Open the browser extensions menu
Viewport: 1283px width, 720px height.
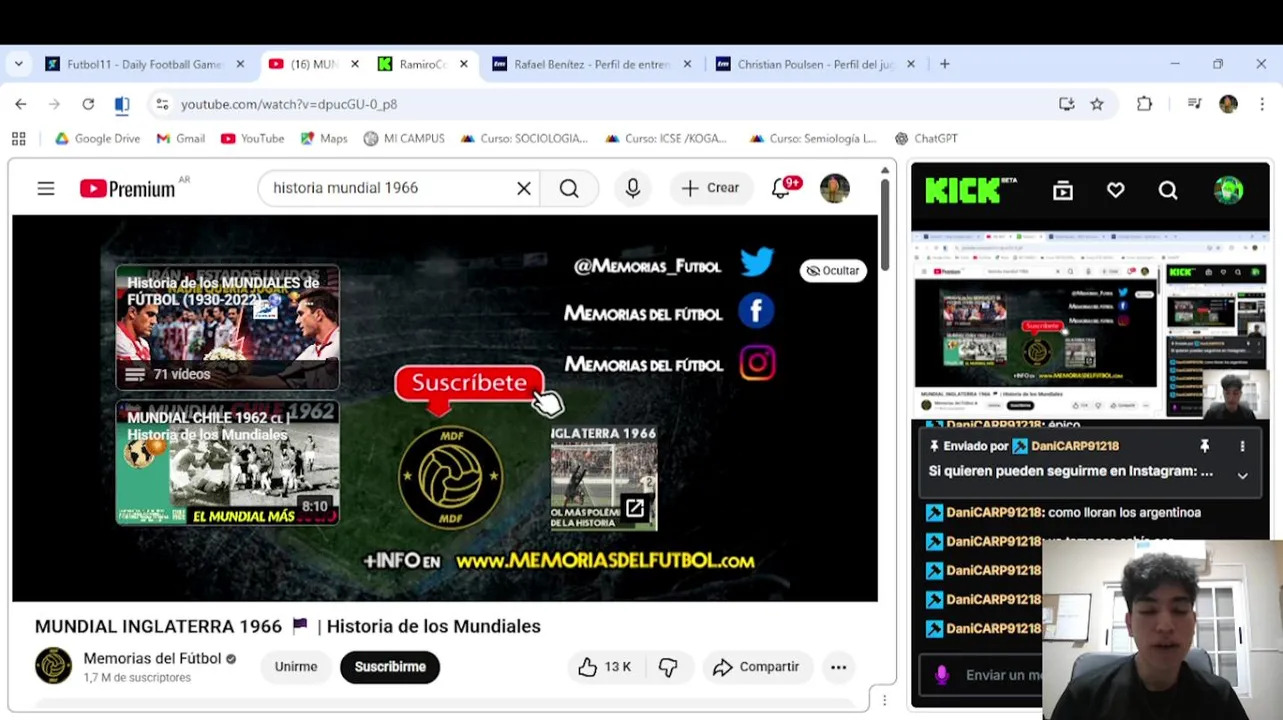1144,104
